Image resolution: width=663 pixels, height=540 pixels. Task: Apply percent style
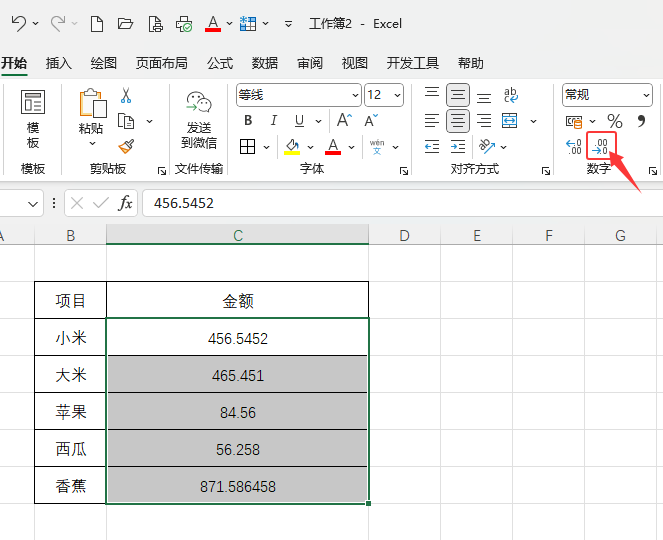(614, 121)
